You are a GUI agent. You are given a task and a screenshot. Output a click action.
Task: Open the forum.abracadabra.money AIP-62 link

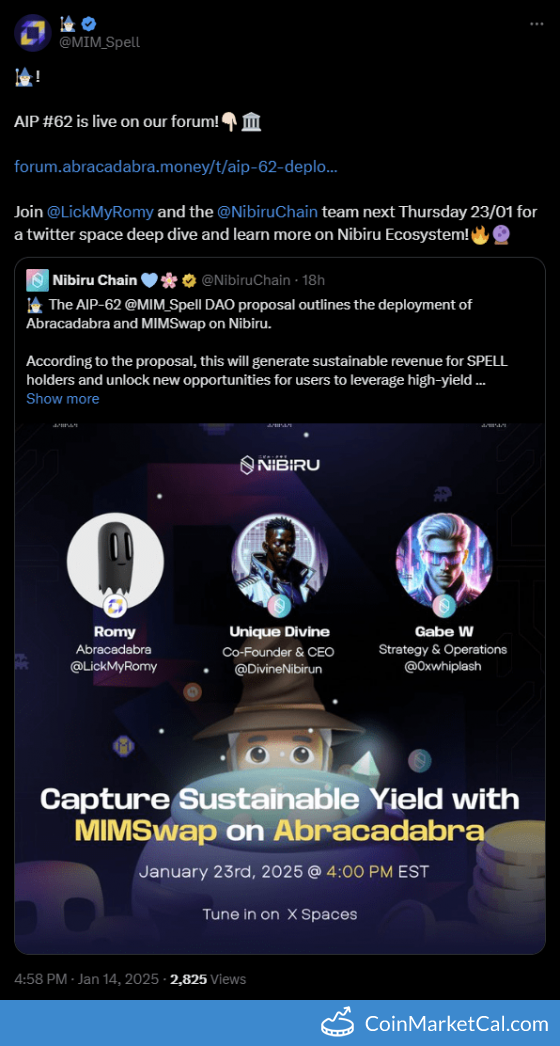pyautogui.click(x=176, y=167)
